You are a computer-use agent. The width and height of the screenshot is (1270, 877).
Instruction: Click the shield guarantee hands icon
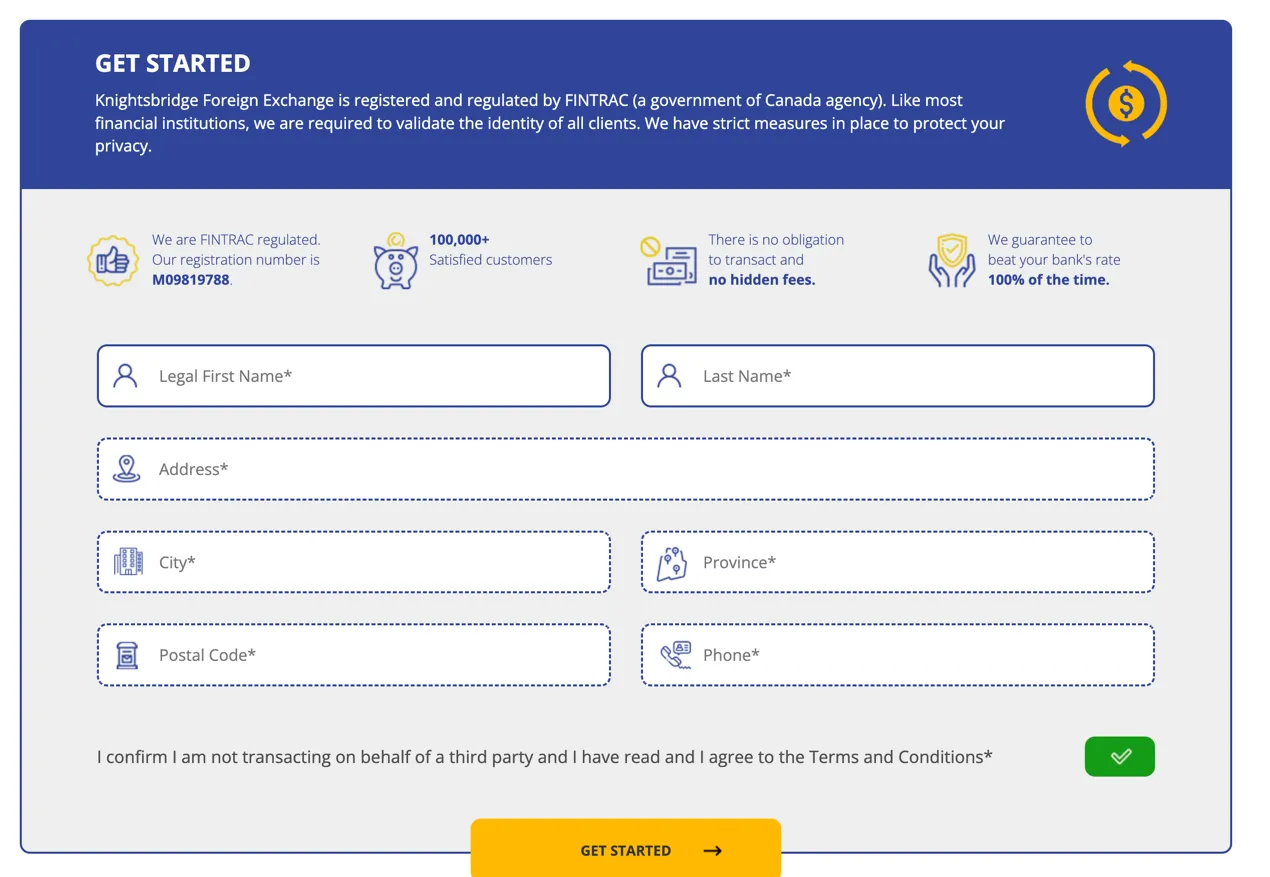[952, 261]
